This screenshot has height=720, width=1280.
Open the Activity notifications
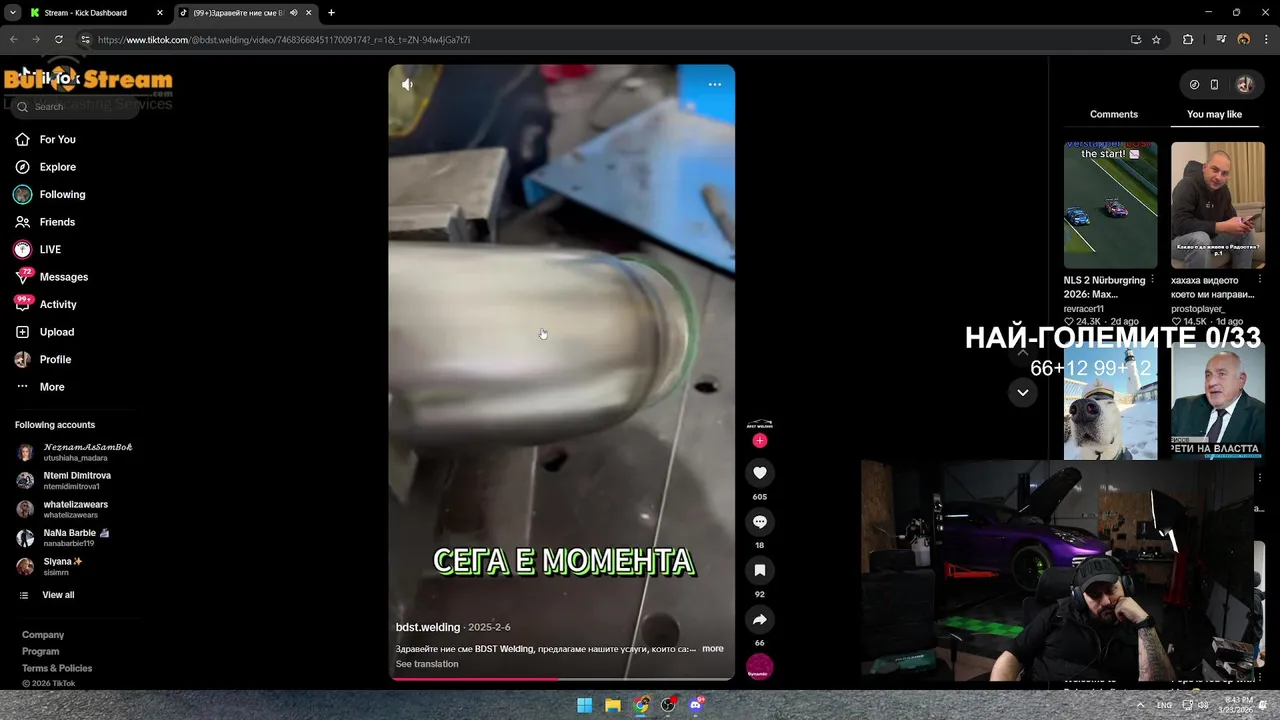[x=46, y=304]
